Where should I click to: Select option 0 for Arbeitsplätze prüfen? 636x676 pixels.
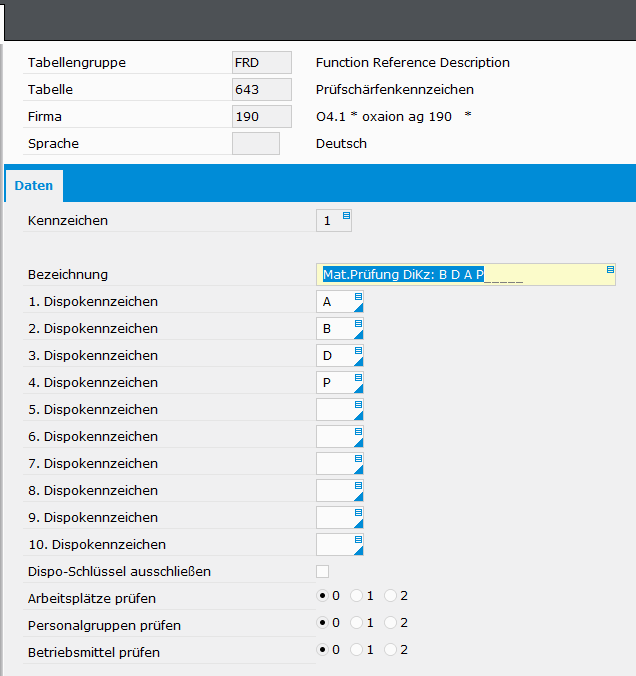pos(322,596)
